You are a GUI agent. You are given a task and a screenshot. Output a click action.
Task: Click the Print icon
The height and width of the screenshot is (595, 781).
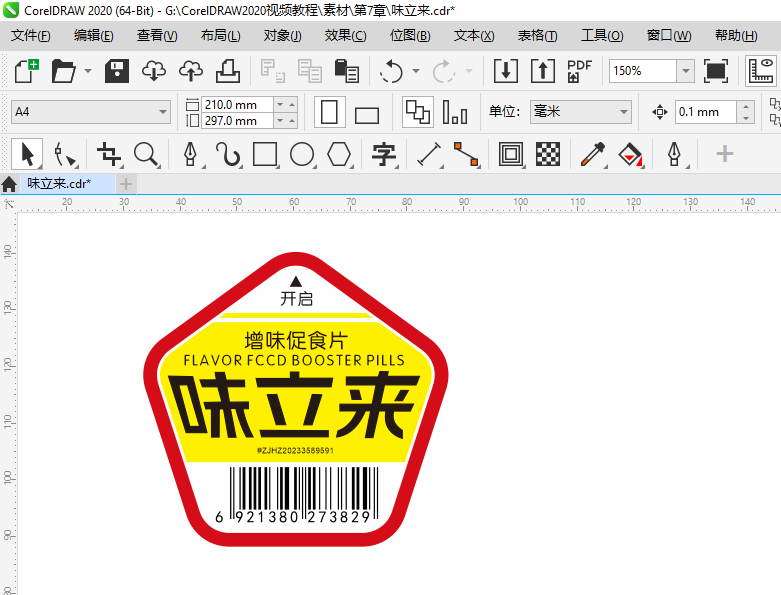[x=228, y=71]
